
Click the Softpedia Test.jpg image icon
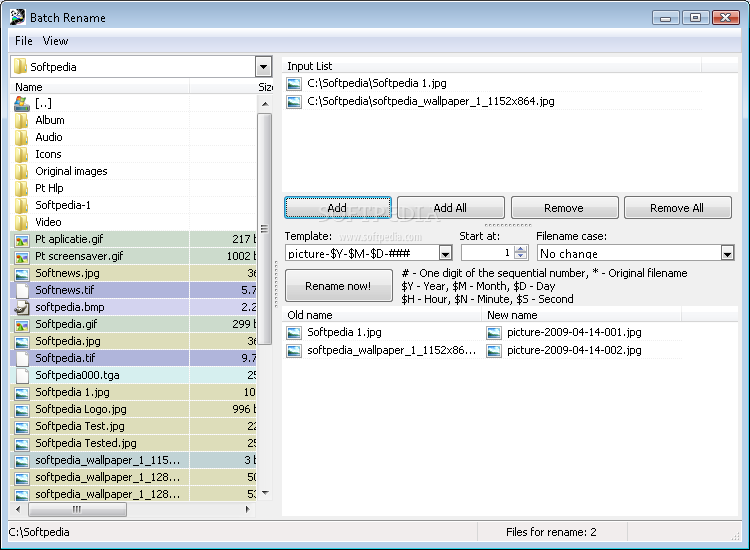coord(22,427)
